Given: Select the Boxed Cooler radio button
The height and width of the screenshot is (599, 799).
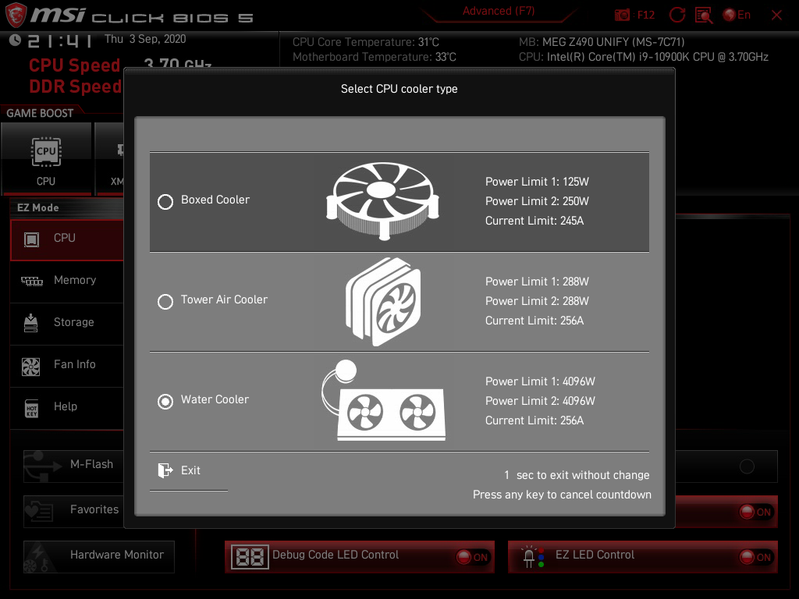Looking at the screenshot, I should (165, 202).
